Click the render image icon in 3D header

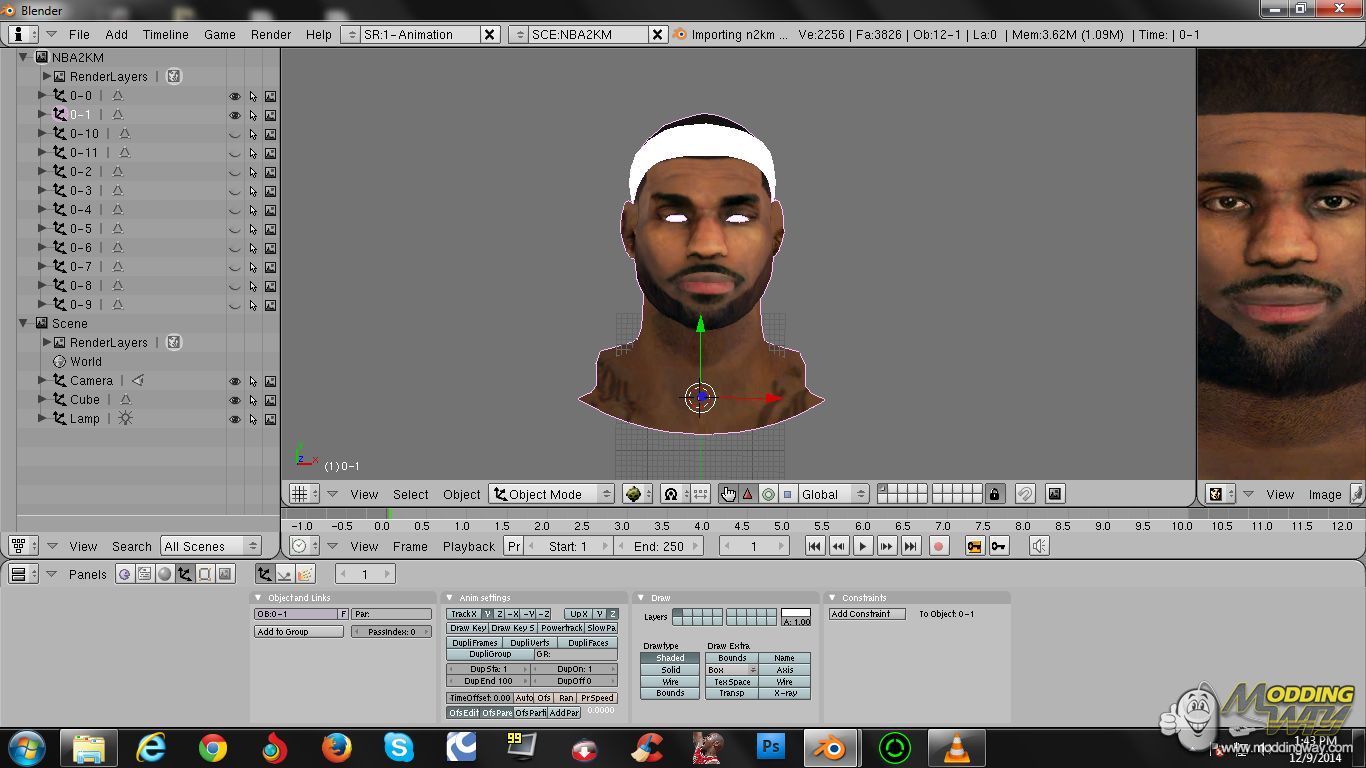(1054, 494)
